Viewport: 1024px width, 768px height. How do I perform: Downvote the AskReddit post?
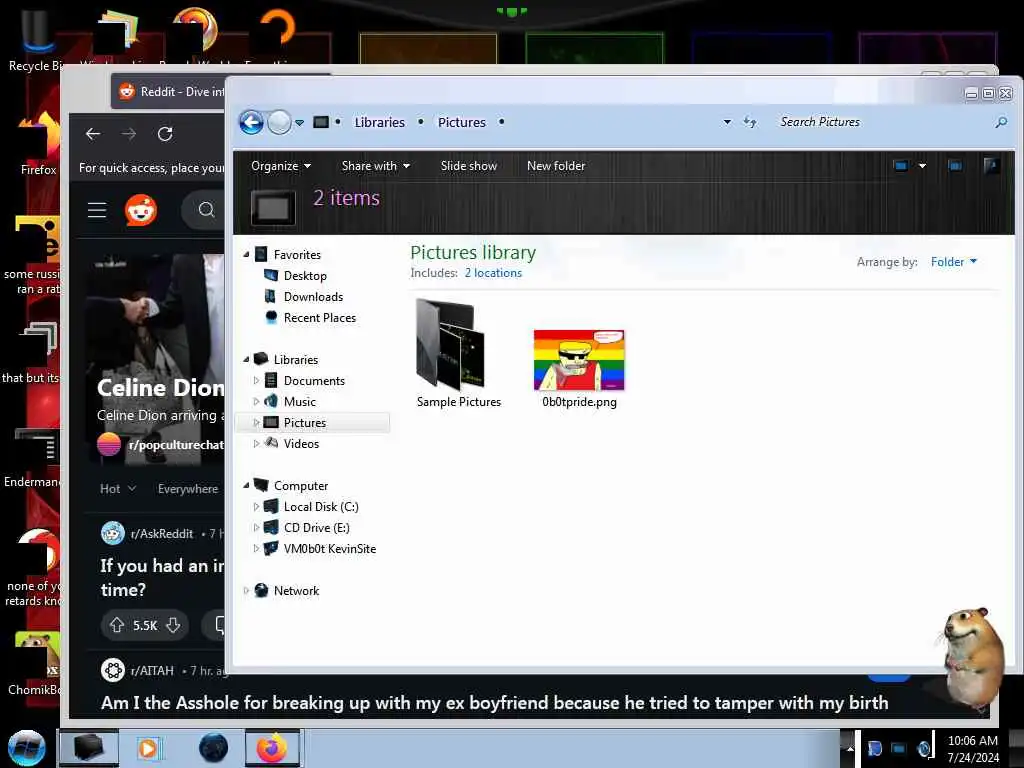tap(173, 625)
